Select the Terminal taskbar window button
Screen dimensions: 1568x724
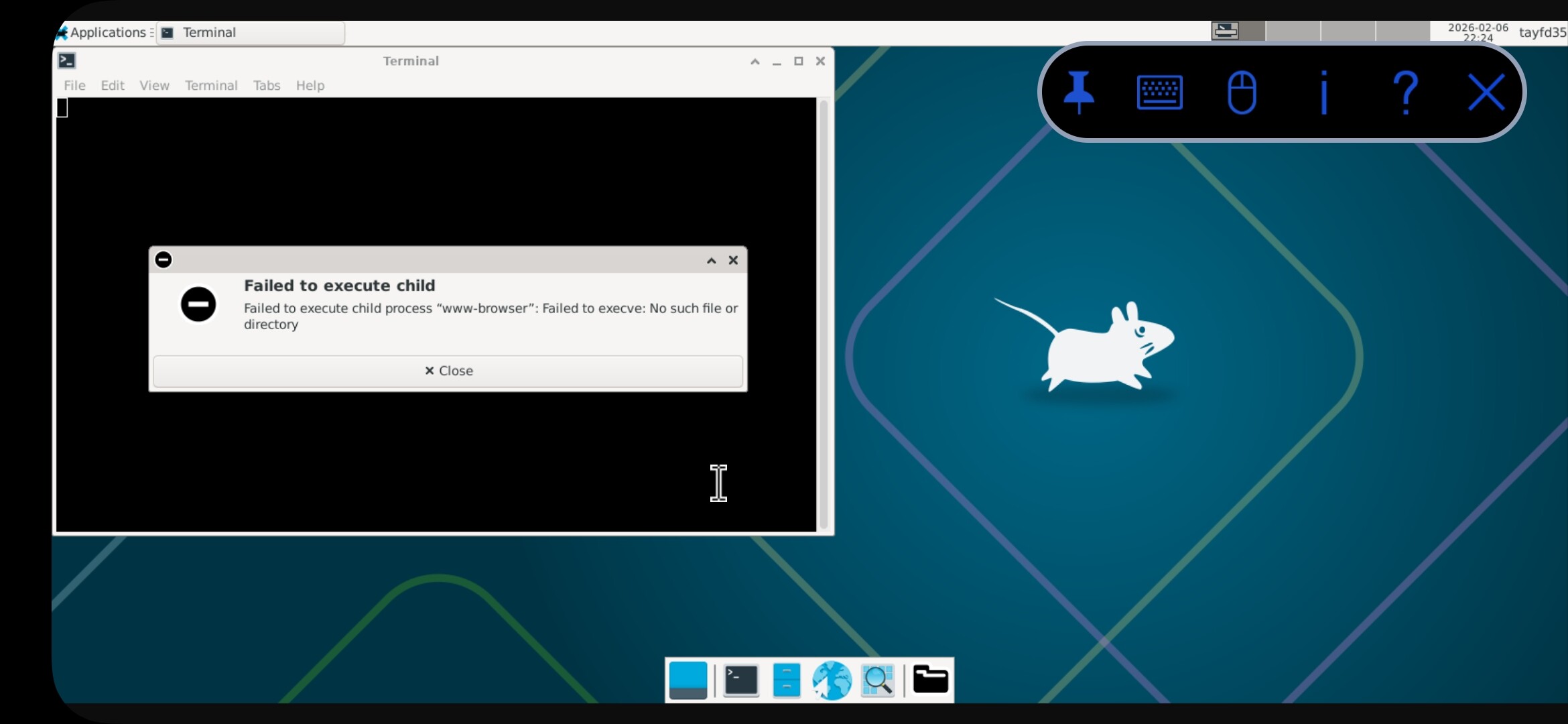pyautogui.click(x=251, y=32)
